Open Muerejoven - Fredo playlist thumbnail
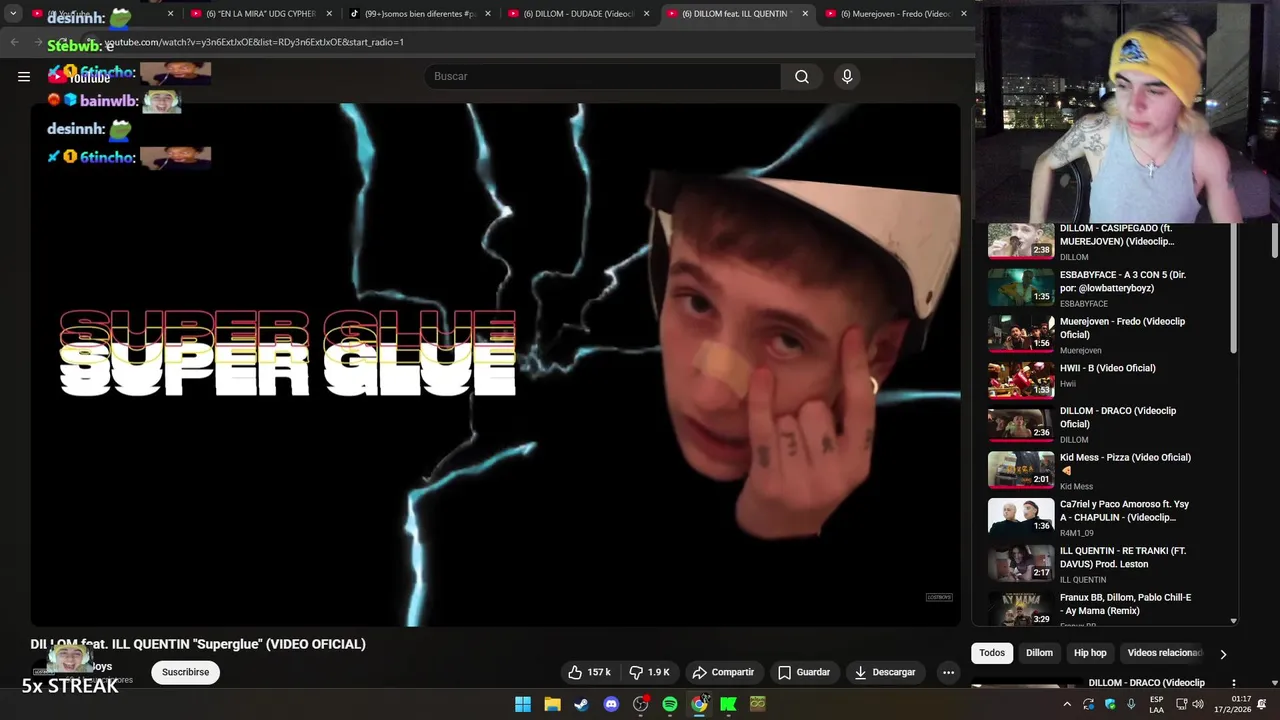The image size is (1280, 720). pos(1021,335)
